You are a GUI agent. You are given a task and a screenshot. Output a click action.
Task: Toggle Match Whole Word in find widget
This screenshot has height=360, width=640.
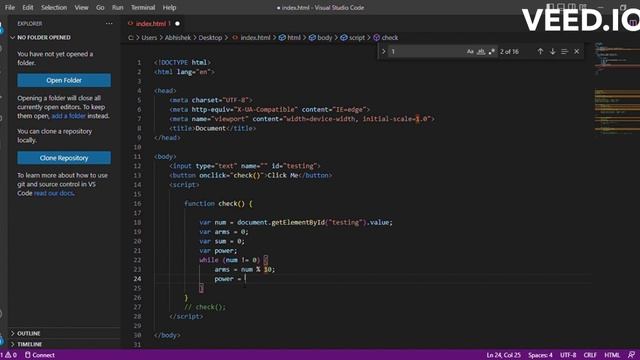click(481, 51)
